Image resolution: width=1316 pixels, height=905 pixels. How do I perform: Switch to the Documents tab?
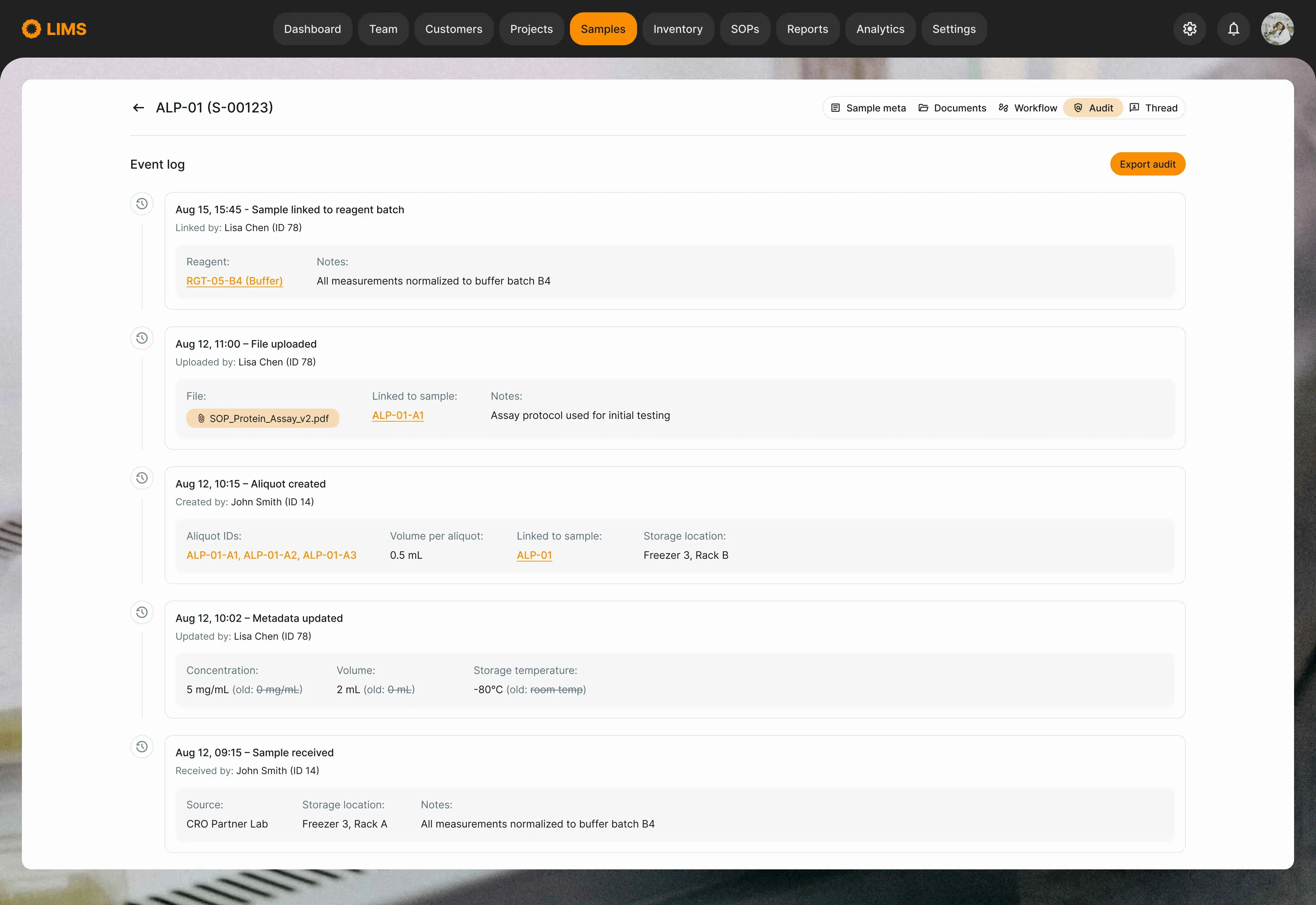[x=952, y=108]
